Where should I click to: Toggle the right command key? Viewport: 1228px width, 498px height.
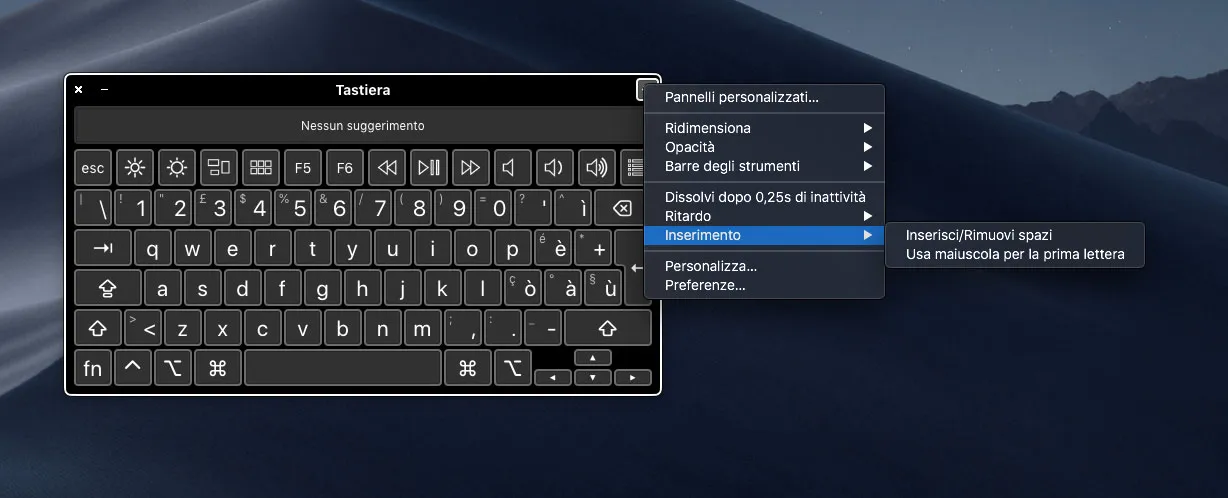tap(467, 368)
